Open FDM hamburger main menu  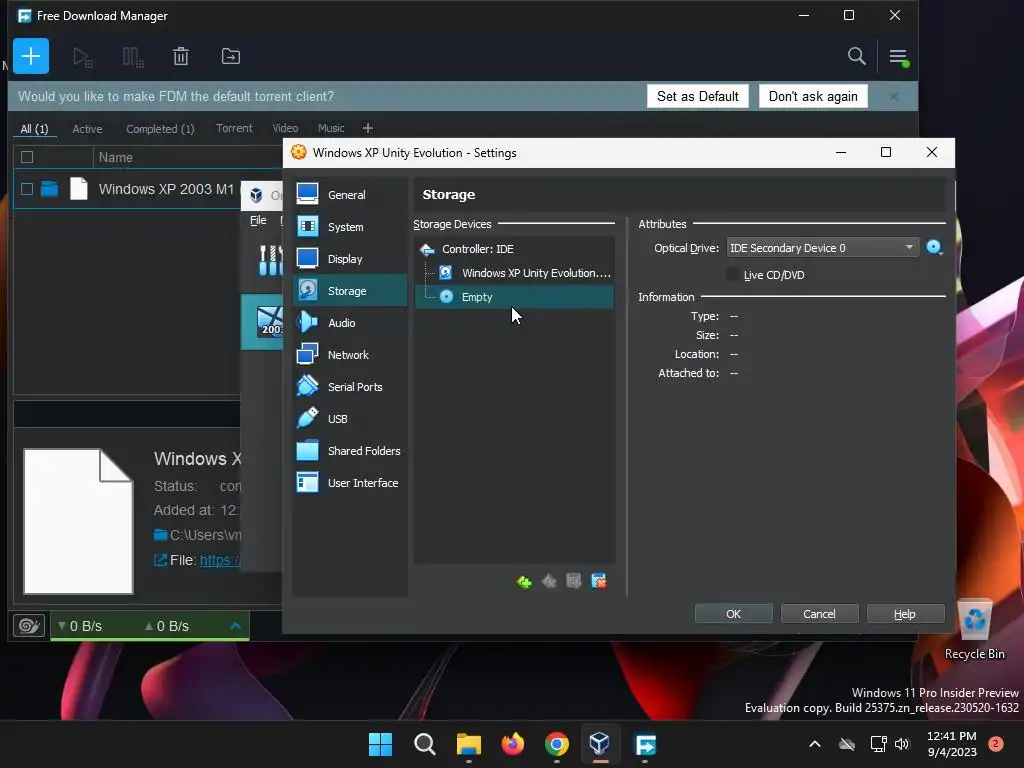[899, 57]
